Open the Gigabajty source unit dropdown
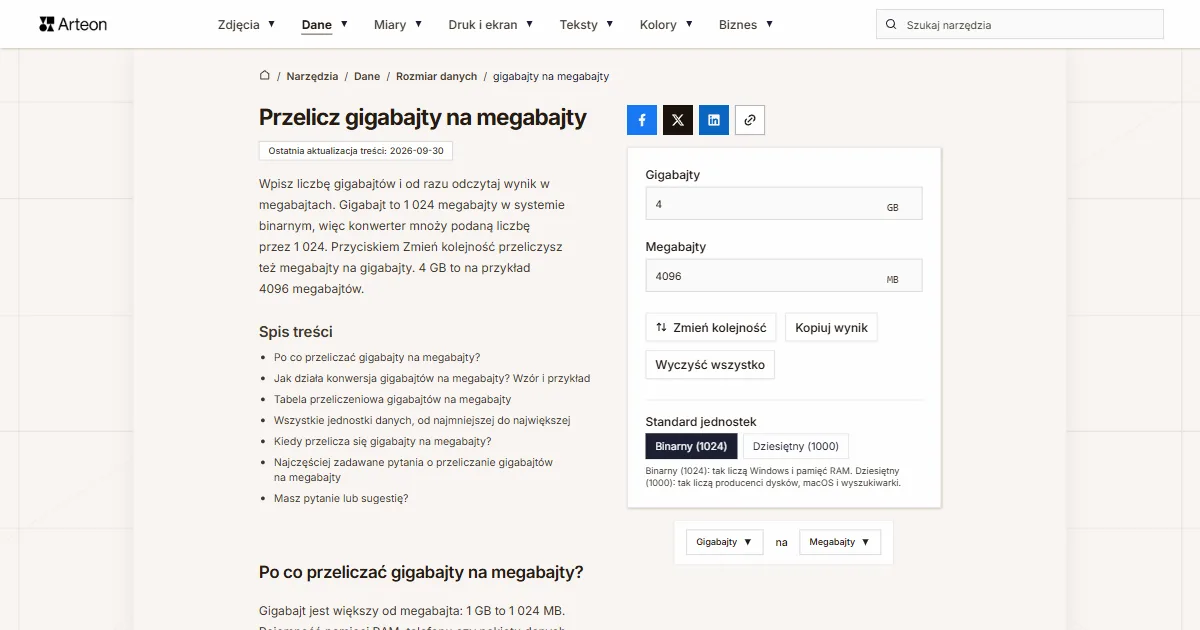This screenshot has width=1200, height=630. click(x=725, y=542)
